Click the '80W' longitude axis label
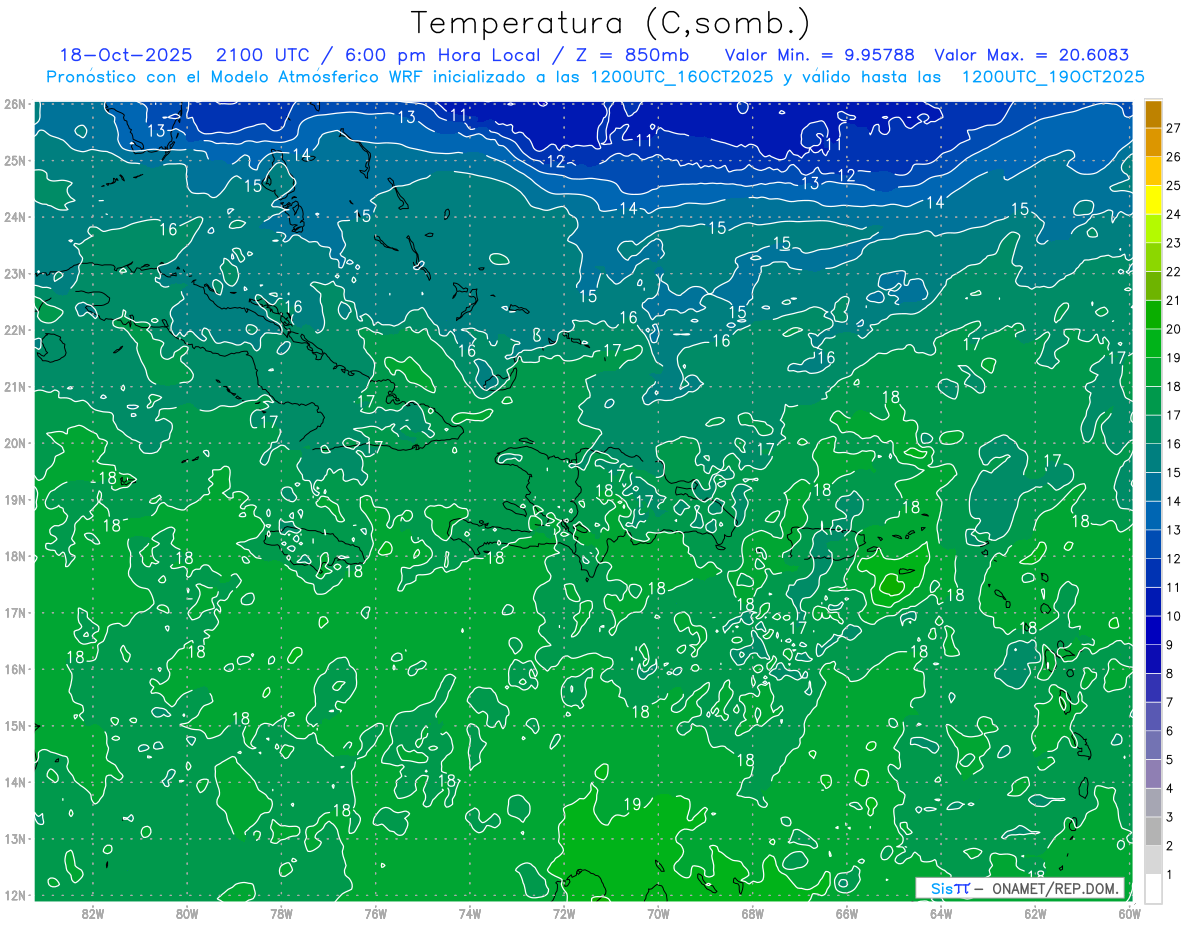1200x927 pixels. [x=187, y=913]
